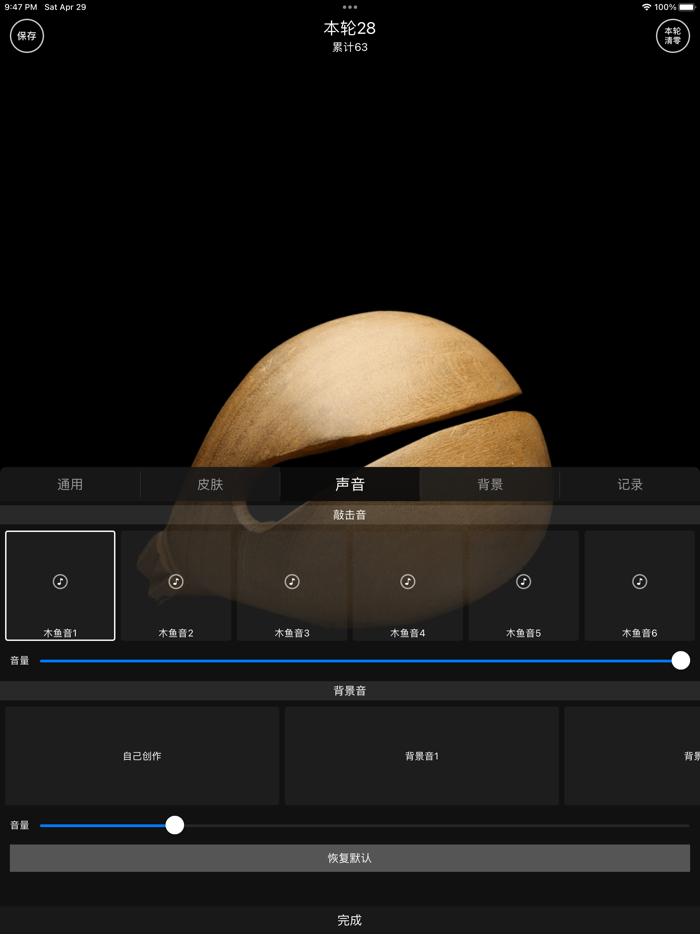This screenshot has height=934, width=700.
Task: Open the 背景 tab
Action: click(490, 484)
